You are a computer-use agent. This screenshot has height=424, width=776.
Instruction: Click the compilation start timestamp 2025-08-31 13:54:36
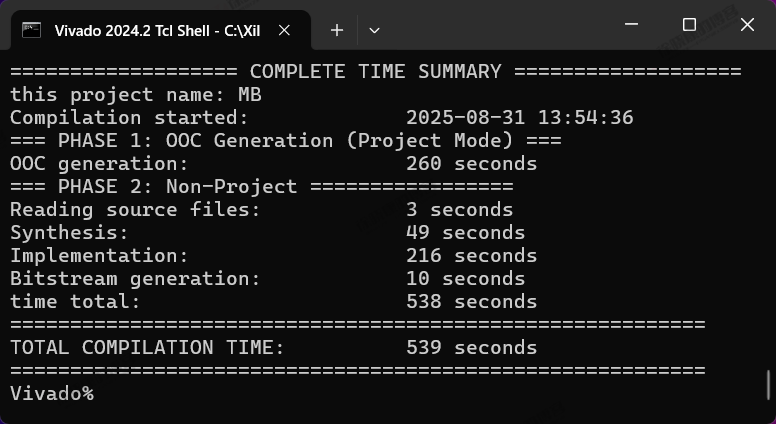tap(520, 118)
